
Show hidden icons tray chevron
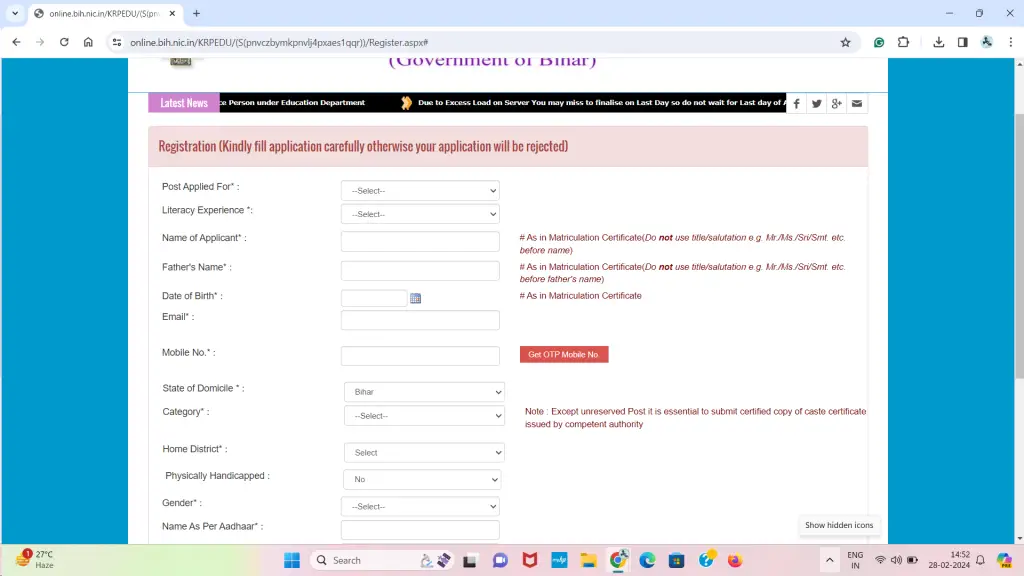[829, 560]
